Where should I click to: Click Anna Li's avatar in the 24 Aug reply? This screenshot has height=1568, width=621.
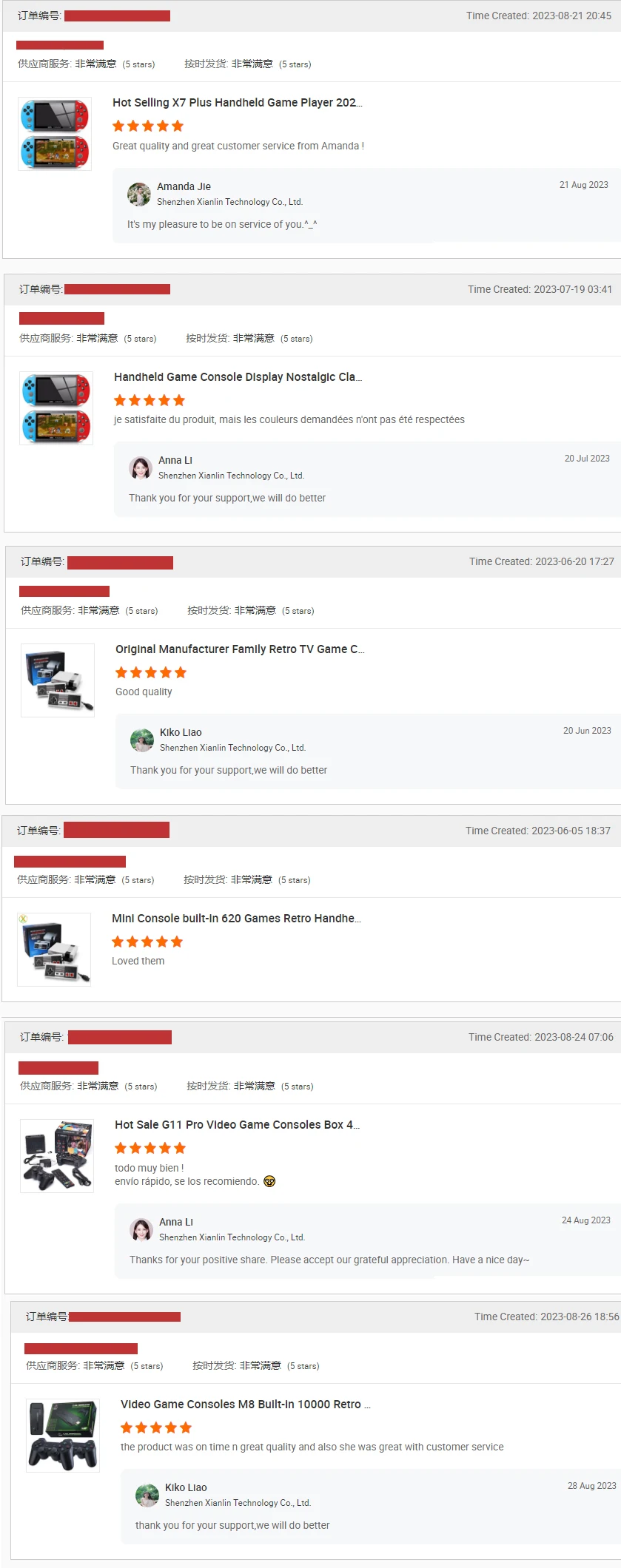point(141,1229)
